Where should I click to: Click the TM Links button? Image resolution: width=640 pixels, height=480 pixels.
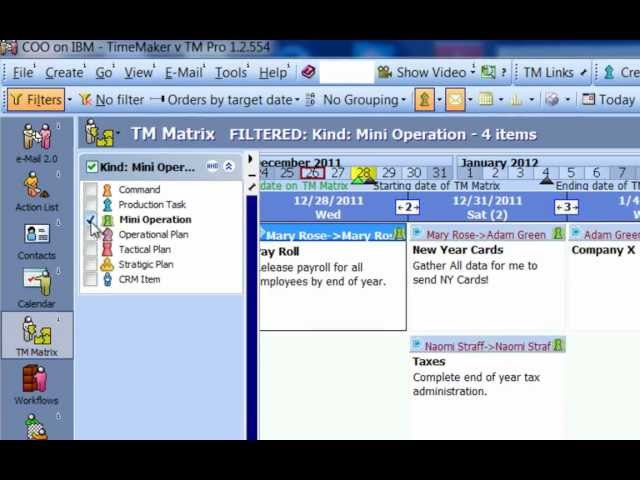pos(548,72)
